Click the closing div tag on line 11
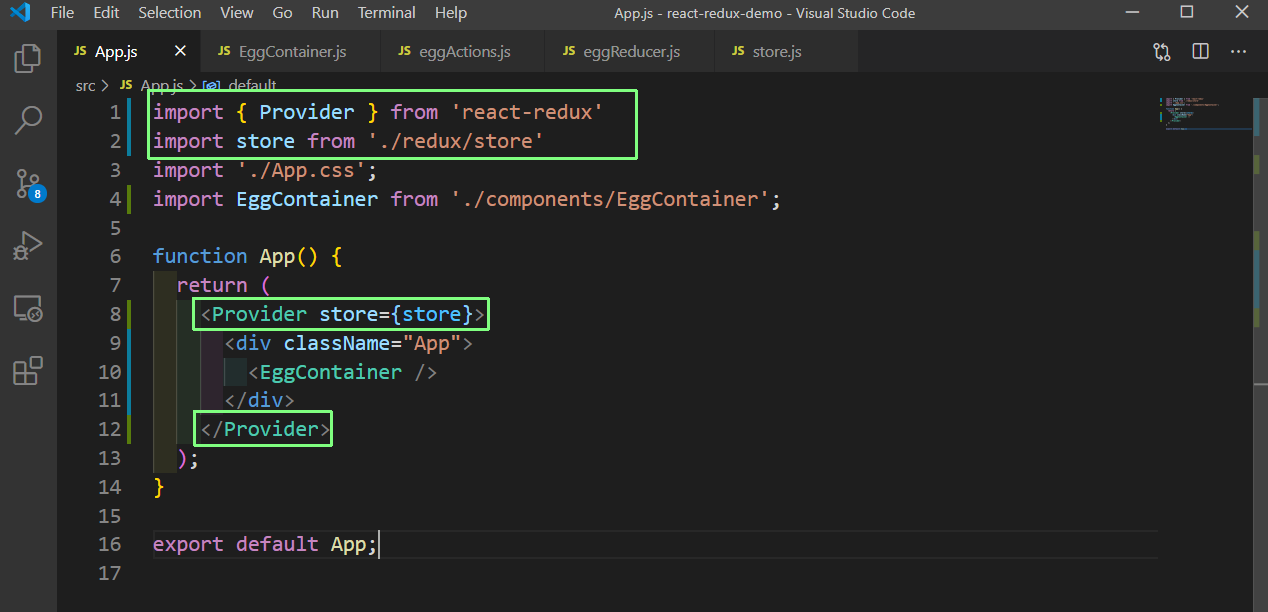 click(259, 400)
